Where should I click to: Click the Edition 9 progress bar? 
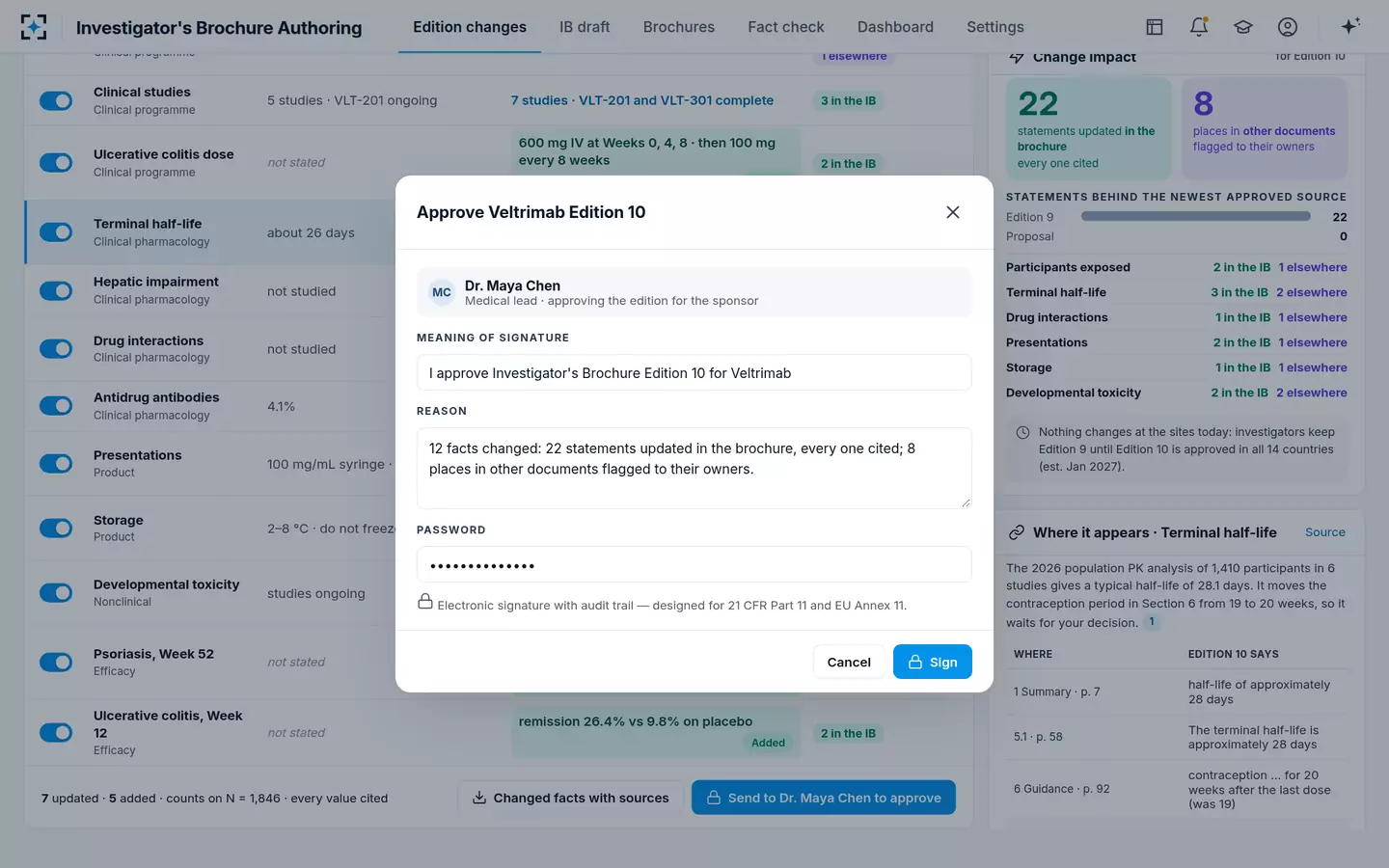click(x=1194, y=217)
